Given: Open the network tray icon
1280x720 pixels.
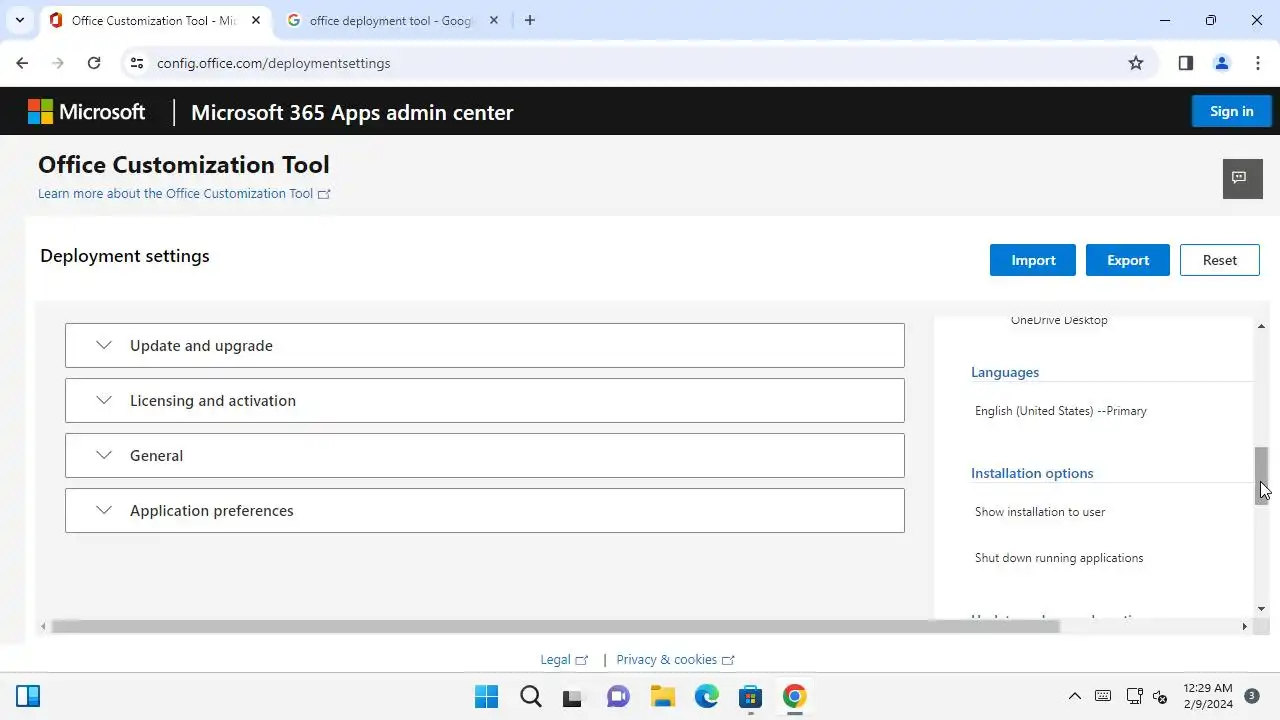Looking at the screenshot, I should tap(1134, 696).
